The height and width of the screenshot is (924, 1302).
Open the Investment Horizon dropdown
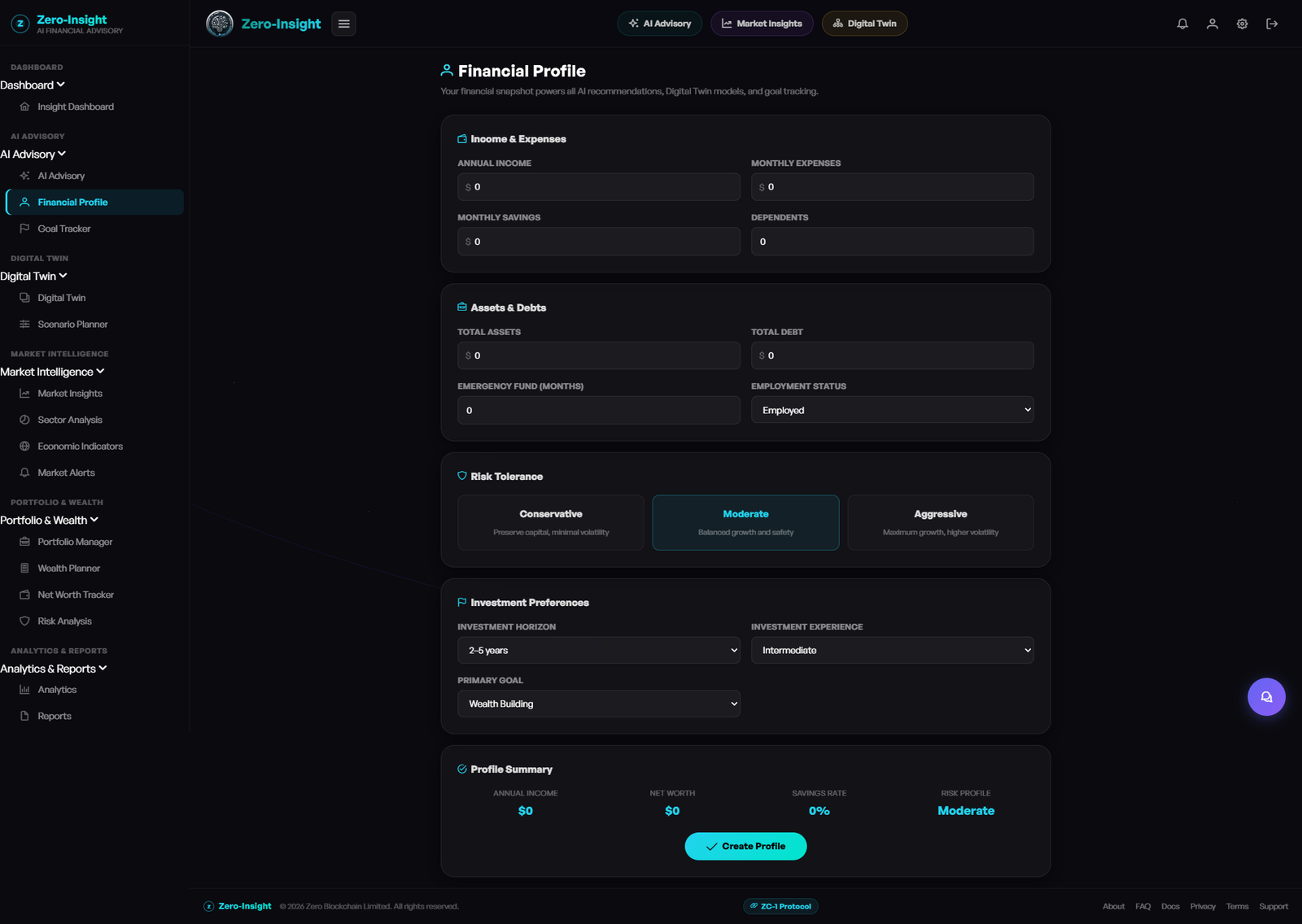click(x=599, y=650)
